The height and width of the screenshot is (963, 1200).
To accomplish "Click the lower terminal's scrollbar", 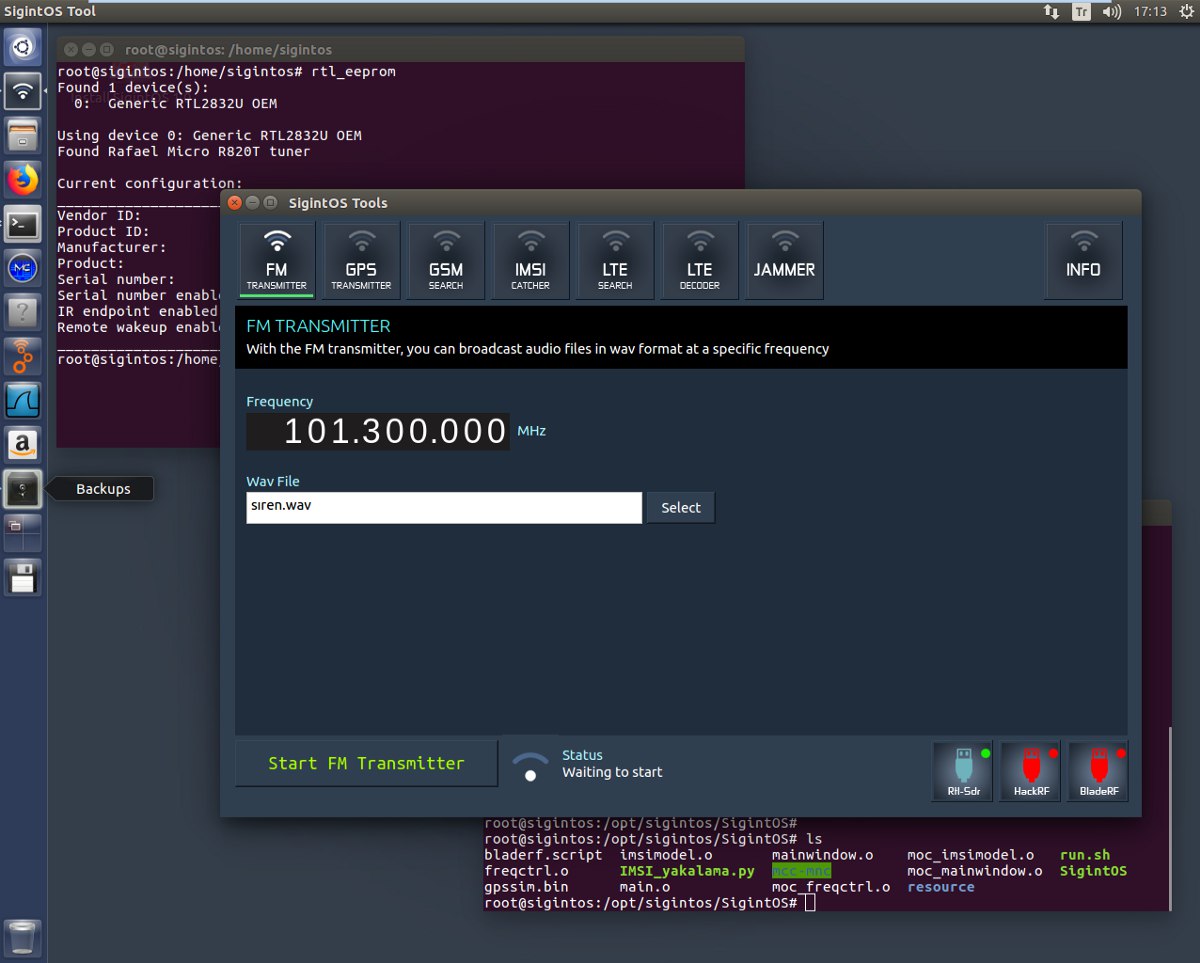I will pos(1170,818).
